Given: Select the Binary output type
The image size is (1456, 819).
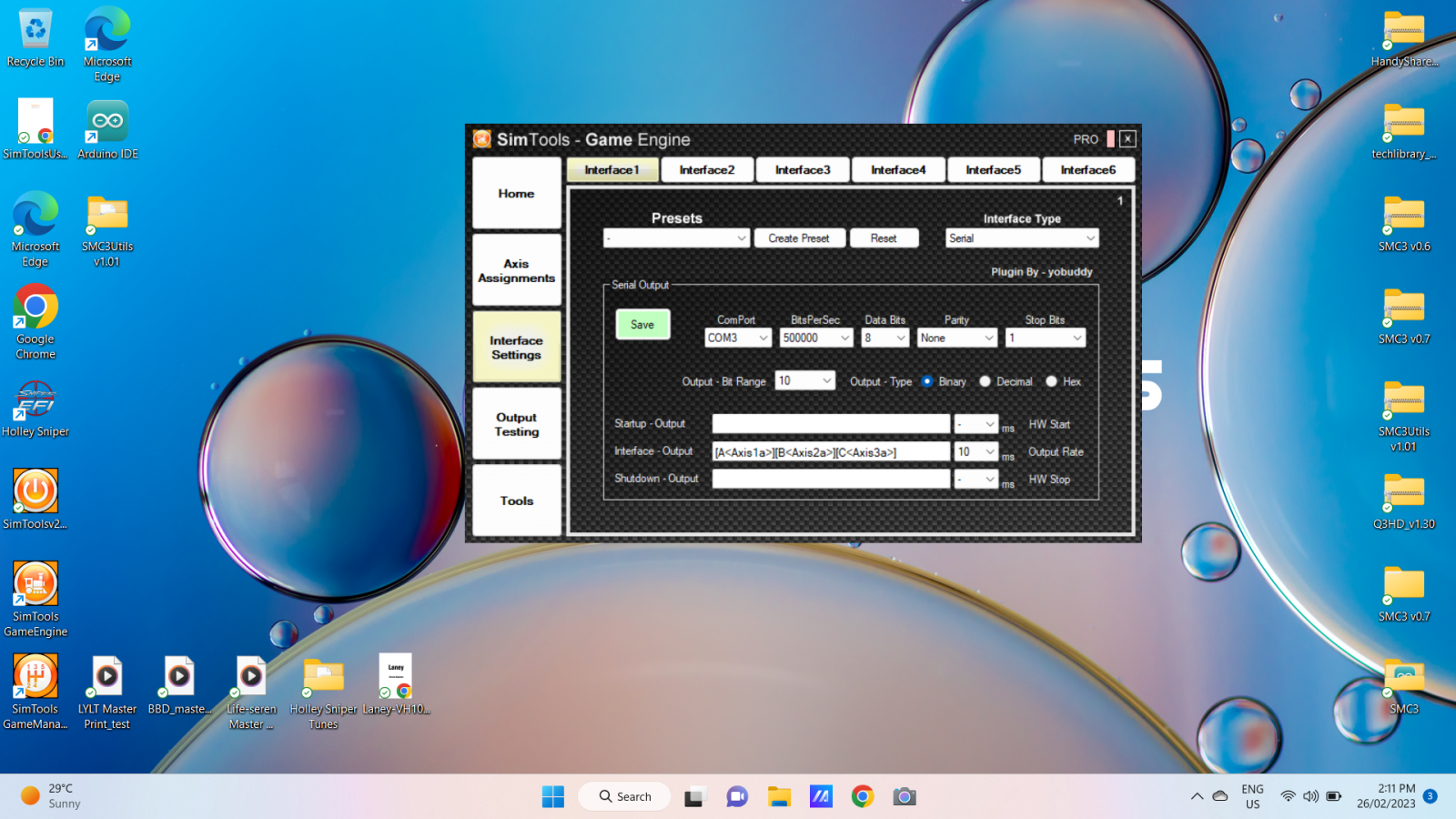Looking at the screenshot, I should [x=927, y=381].
